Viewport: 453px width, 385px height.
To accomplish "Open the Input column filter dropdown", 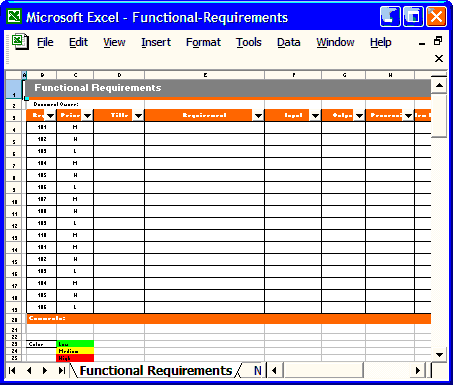I will [x=315, y=116].
